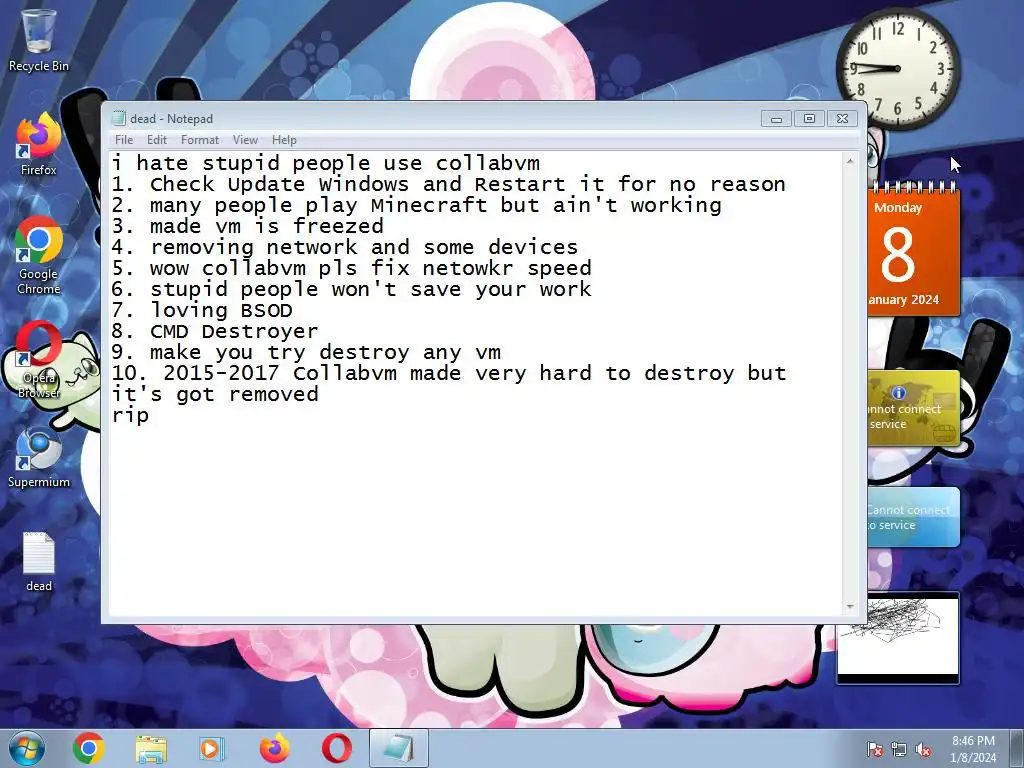Launch Chrome from the taskbar
The width and height of the screenshot is (1024, 768).
[89, 748]
